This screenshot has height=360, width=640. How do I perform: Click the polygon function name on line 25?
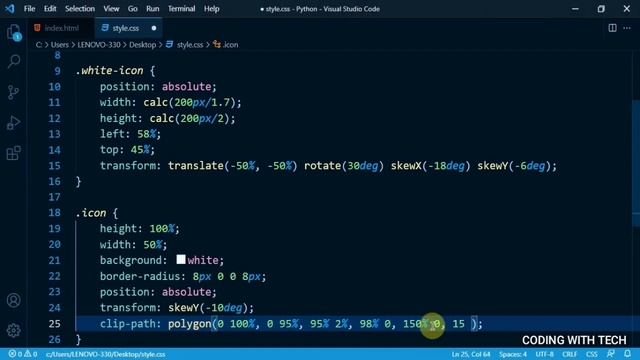[189, 324]
